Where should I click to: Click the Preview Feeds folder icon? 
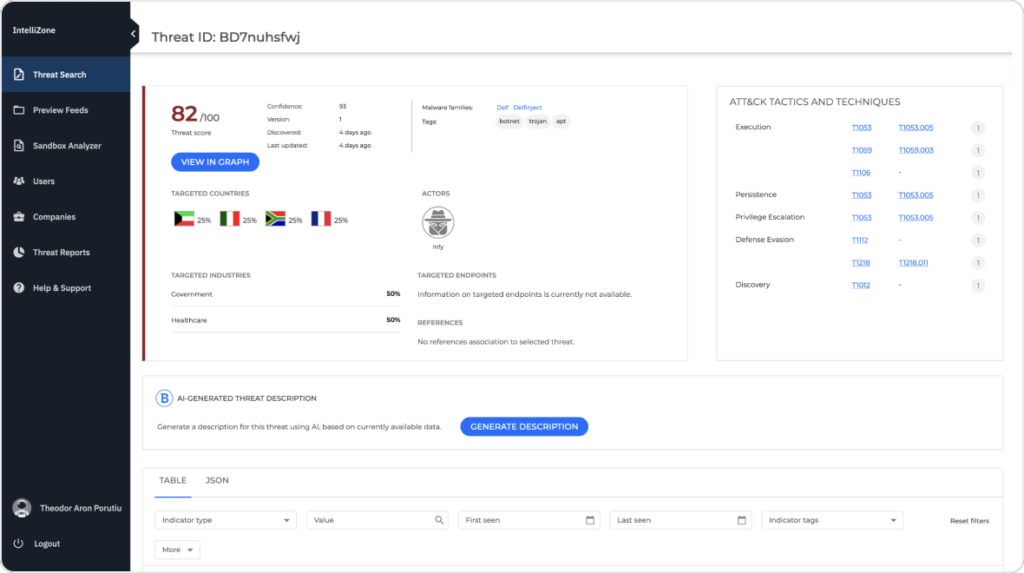coord(18,110)
